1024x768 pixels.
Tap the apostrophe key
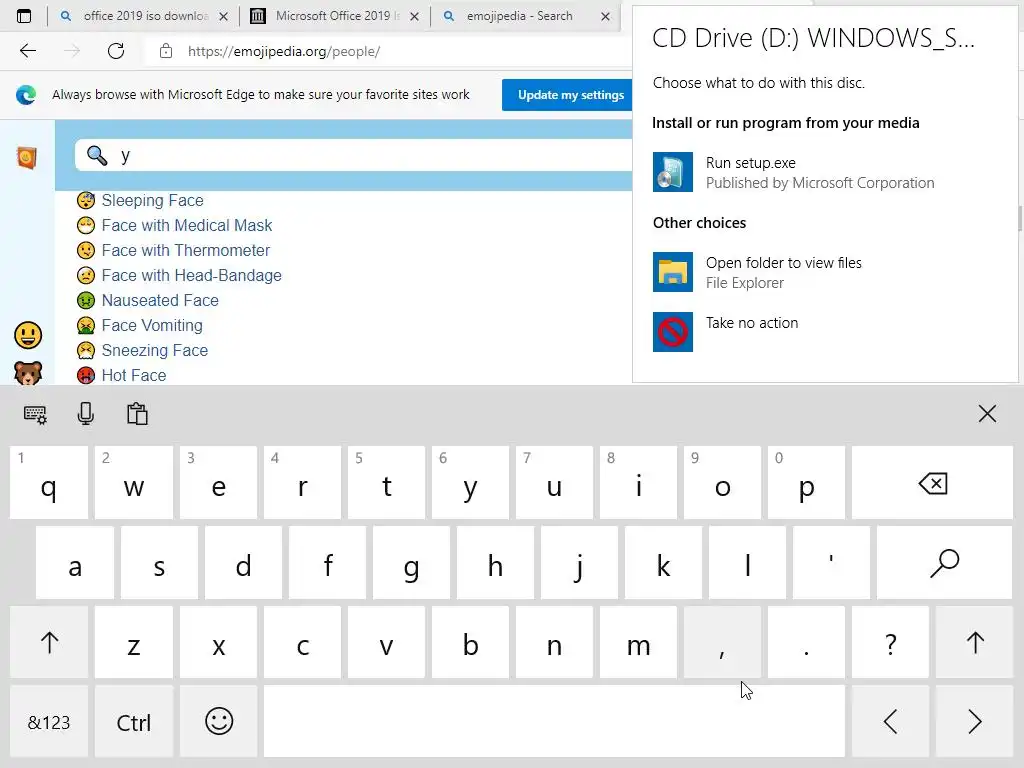click(831, 563)
